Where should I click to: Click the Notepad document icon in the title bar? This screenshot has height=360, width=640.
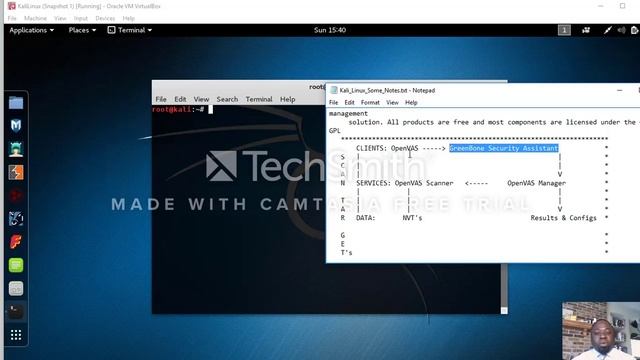coord(334,90)
